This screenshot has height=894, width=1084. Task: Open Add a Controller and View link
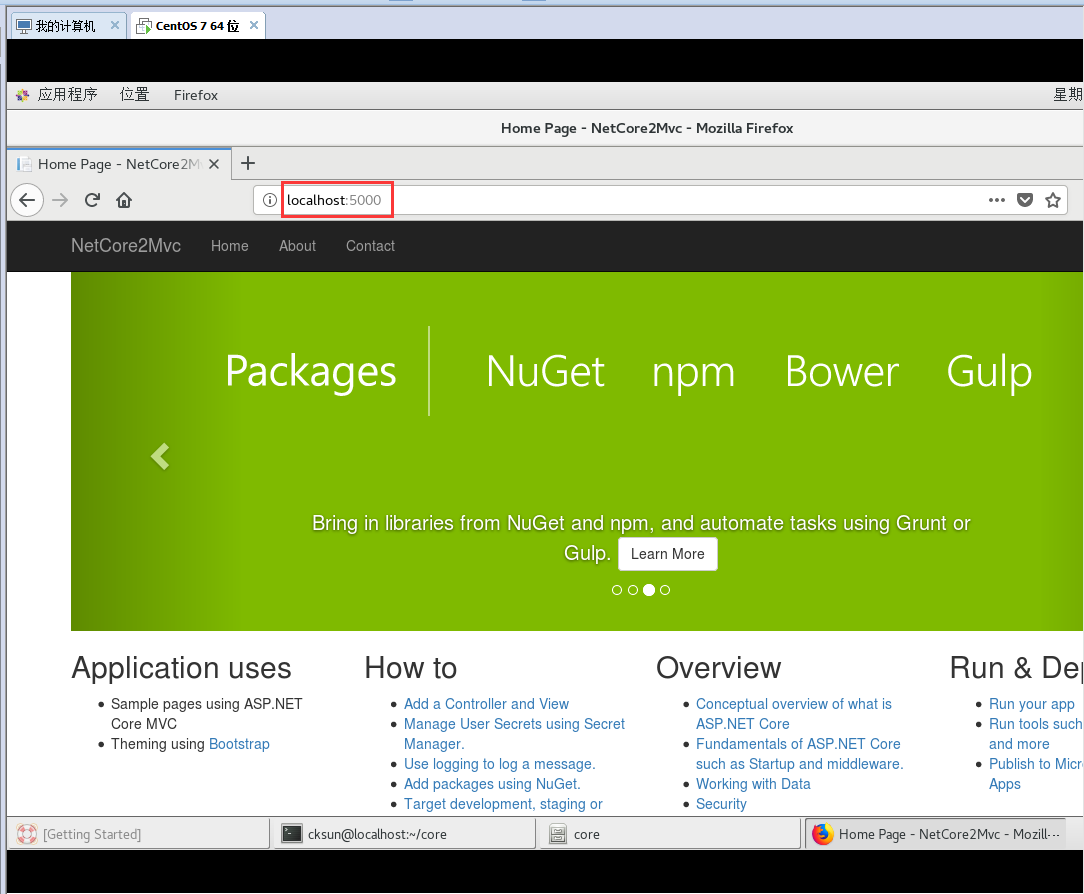(486, 704)
